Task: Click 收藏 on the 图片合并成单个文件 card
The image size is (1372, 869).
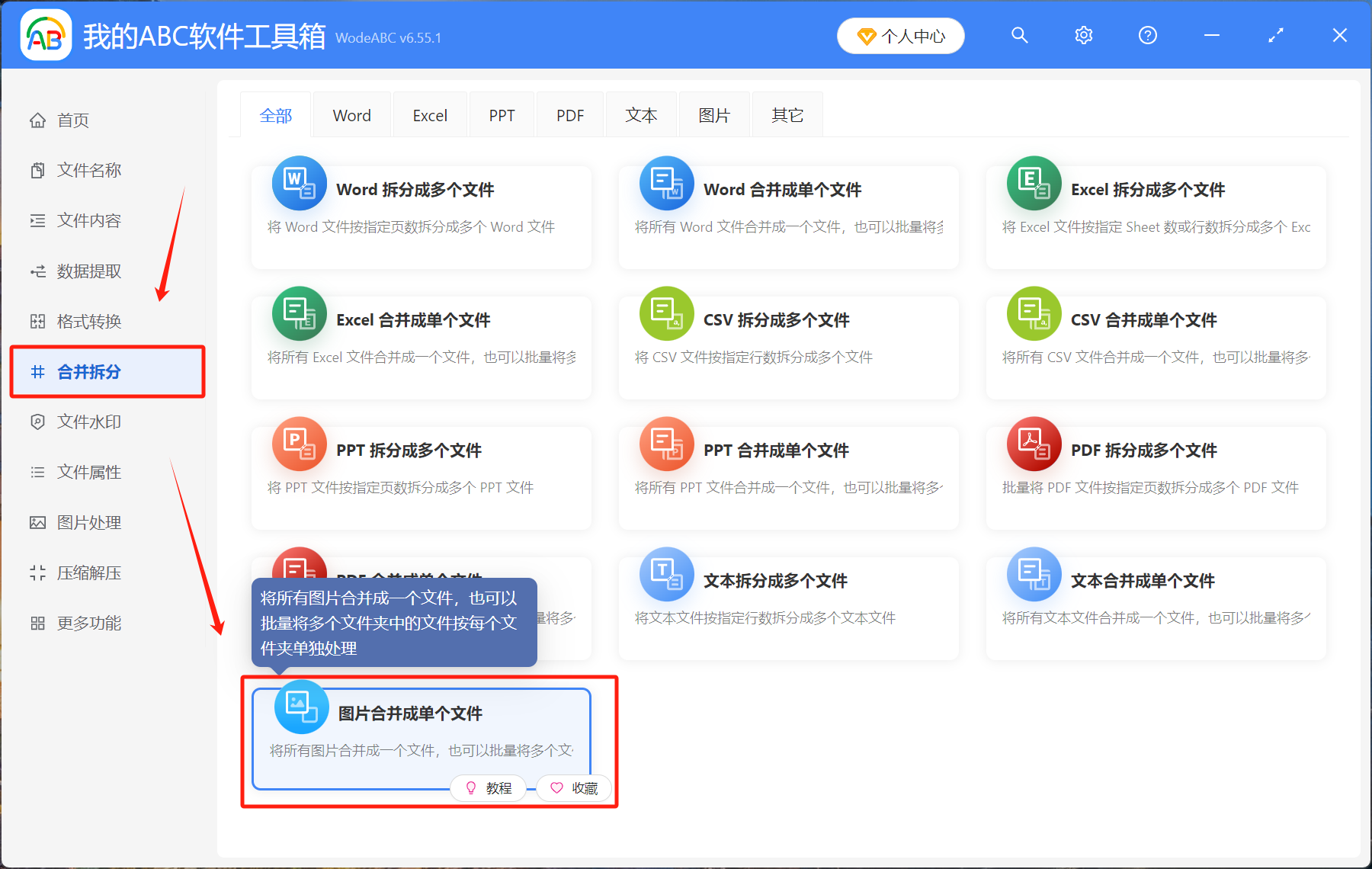Action: [x=574, y=788]
